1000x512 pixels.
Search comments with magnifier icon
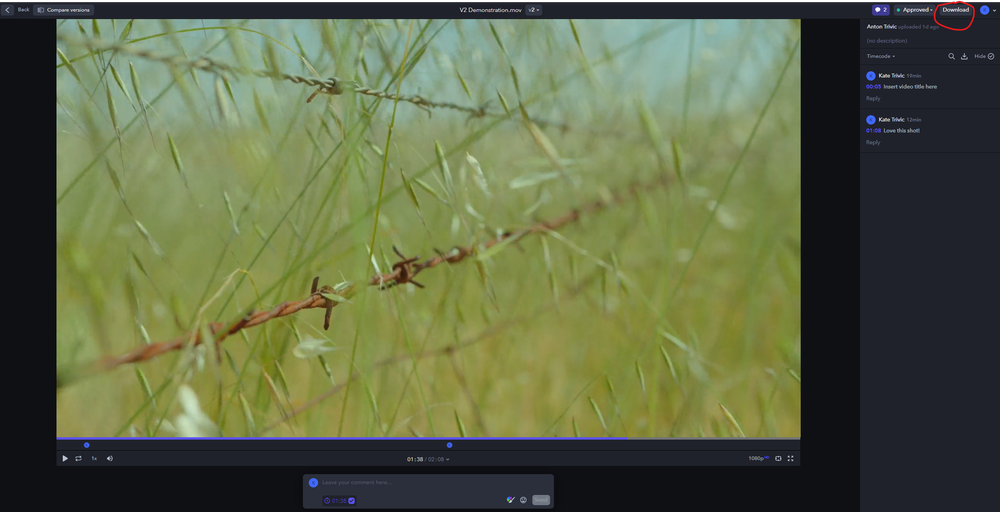tap(952, 56)
